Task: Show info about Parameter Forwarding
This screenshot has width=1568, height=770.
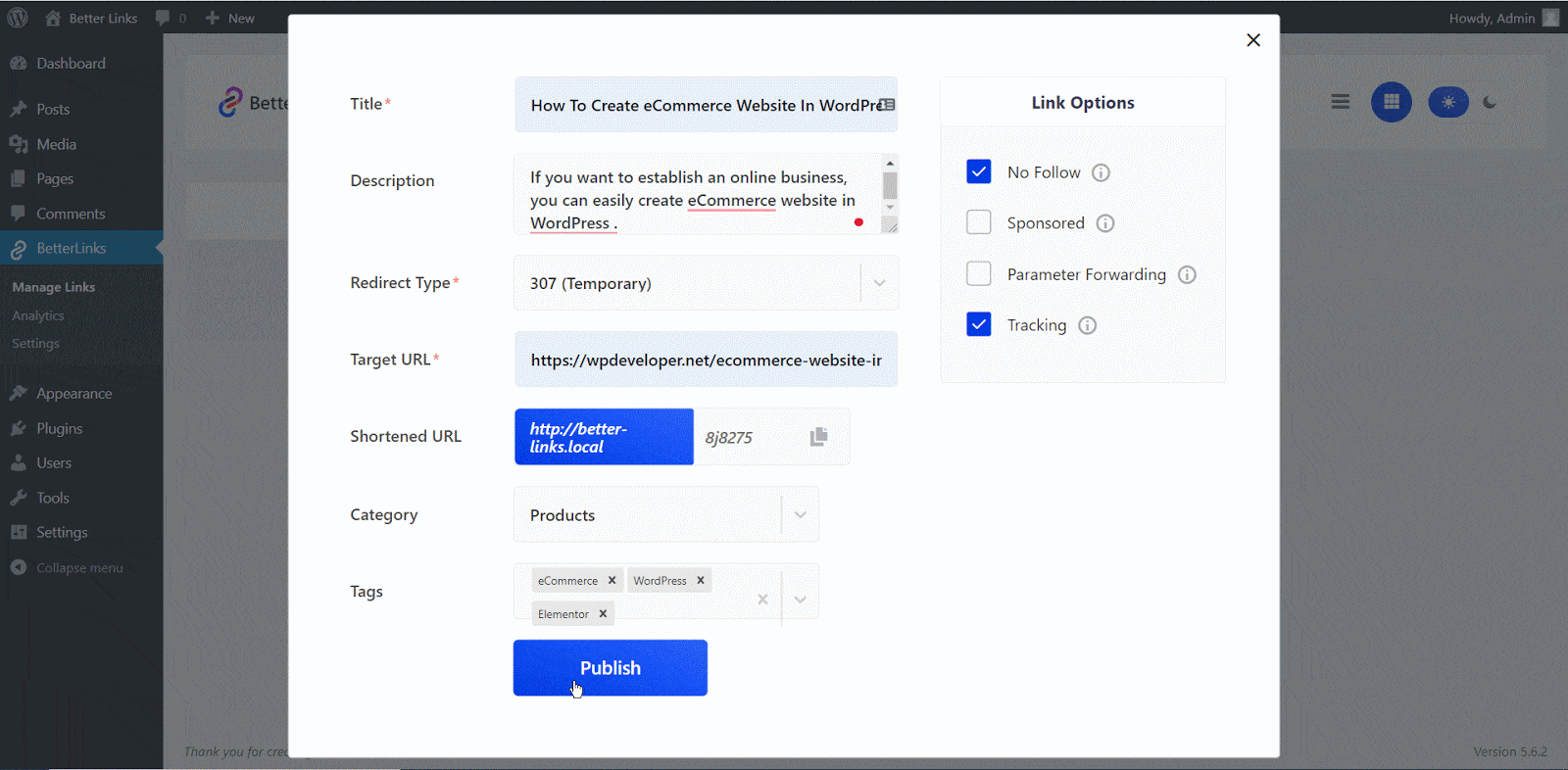Action: coord(1187,274)
